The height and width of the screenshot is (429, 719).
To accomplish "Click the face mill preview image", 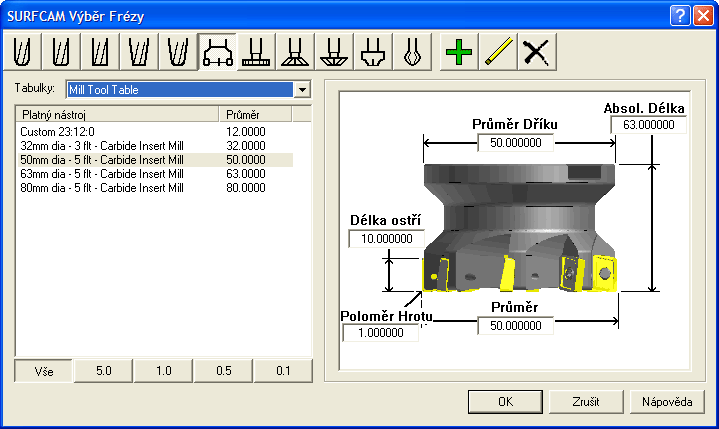I will click(519, 228).
